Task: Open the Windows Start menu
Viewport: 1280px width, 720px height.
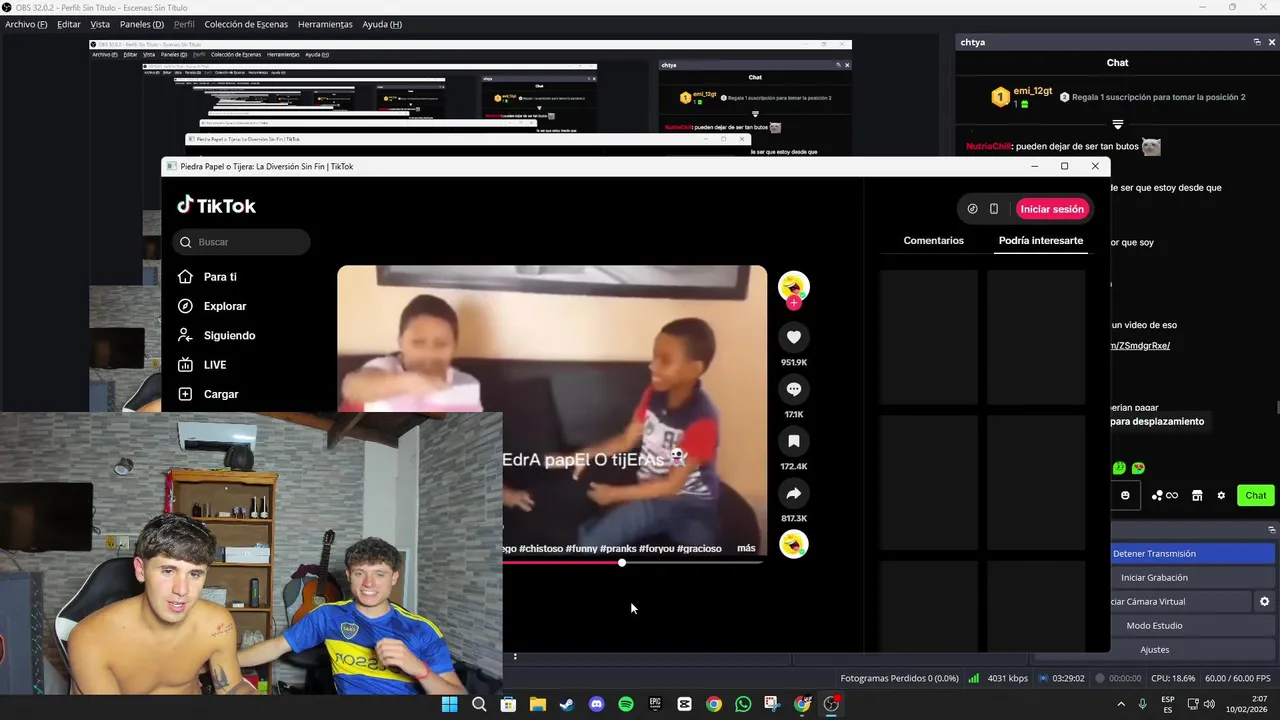Action: pyautogui.click(x=450, y=704)
